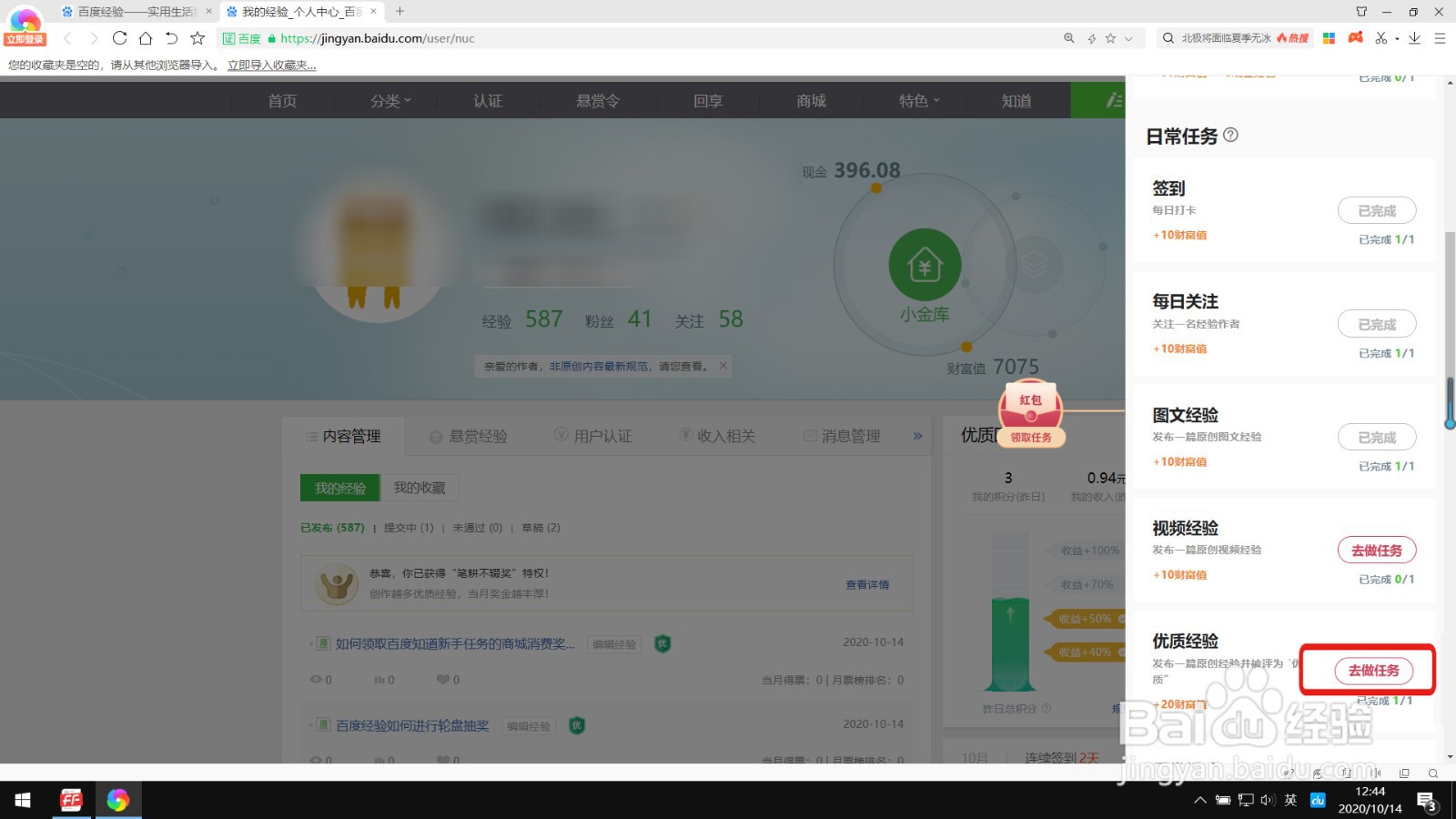The image size is (1456, 819).
Task: Show hidden system tray icons chevron
Action: (1200, 800)
